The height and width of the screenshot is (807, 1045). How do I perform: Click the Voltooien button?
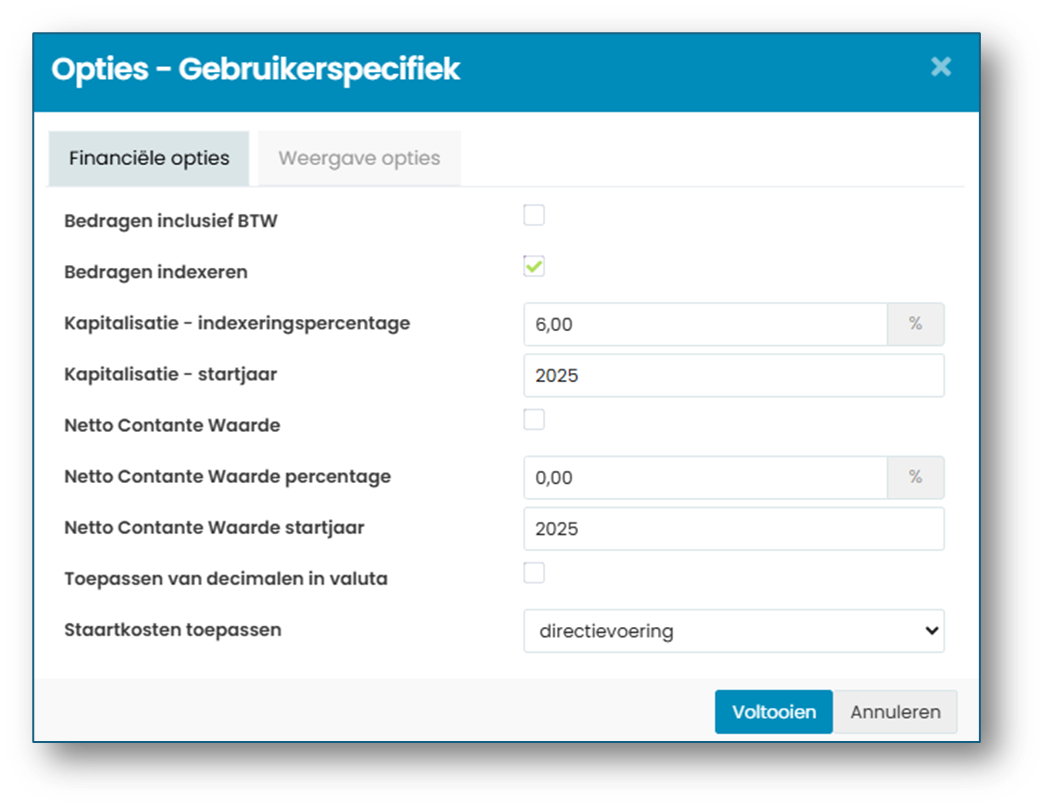pyautogui.click(x=774, y=712)
